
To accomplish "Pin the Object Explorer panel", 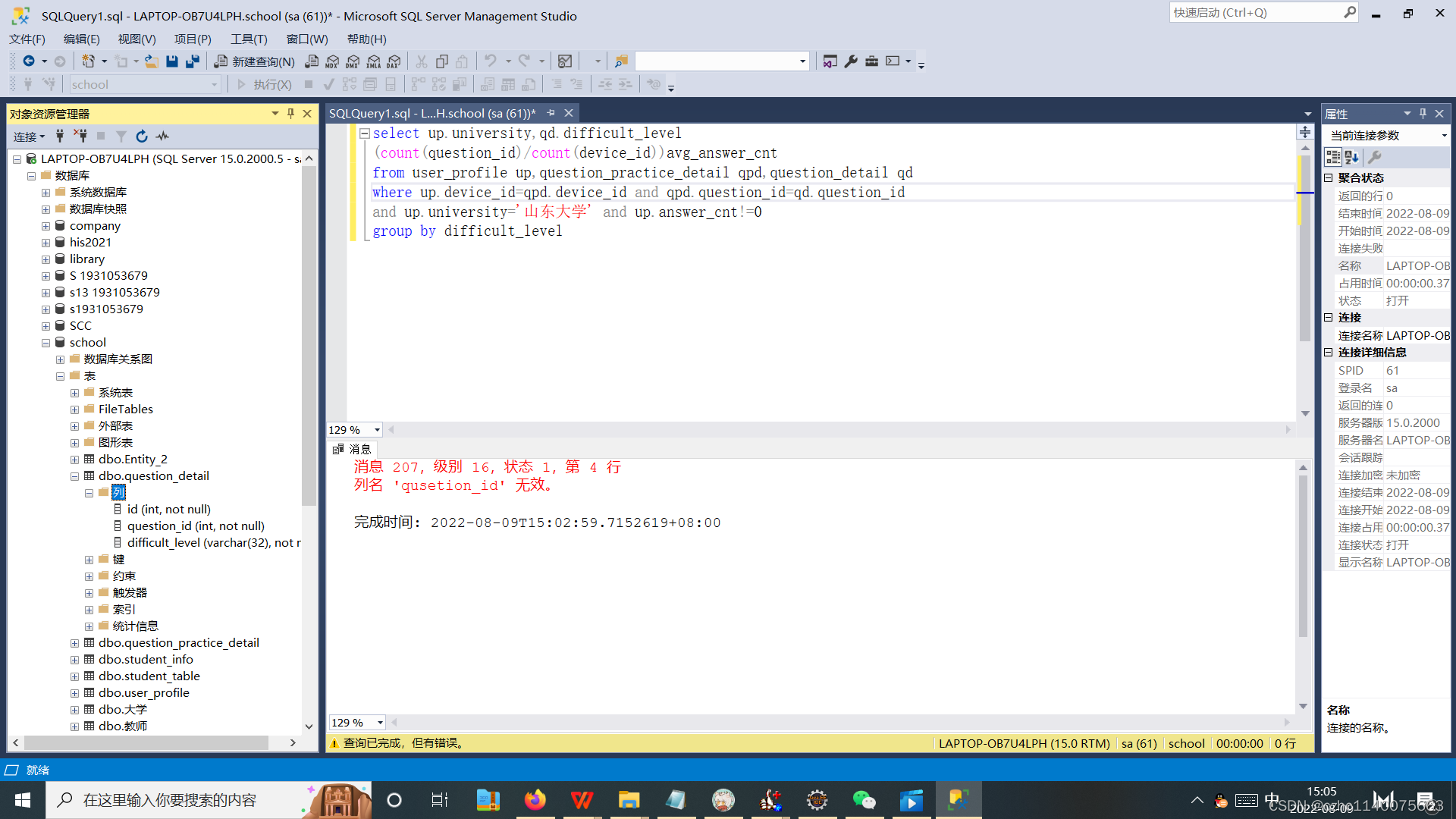I will (x=290, y=114).
